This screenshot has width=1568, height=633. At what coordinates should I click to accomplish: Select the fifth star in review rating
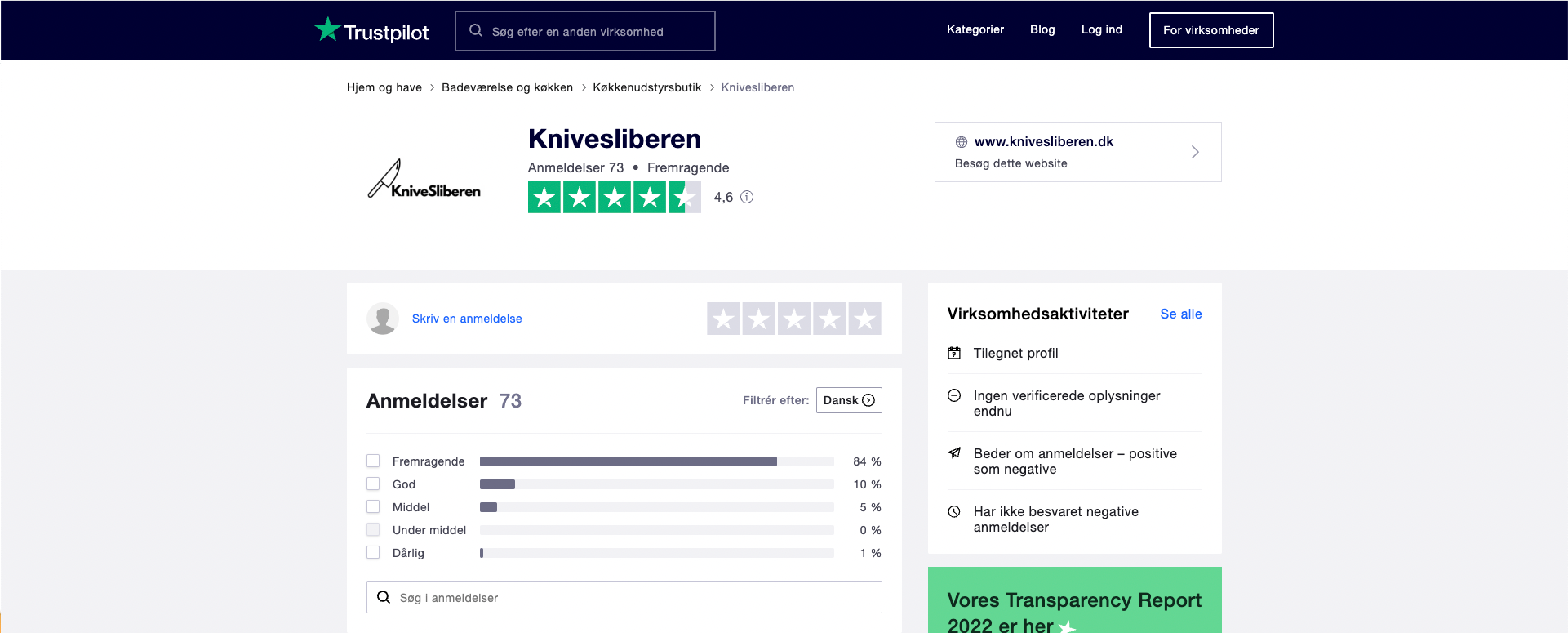click(x=864, y=319)
